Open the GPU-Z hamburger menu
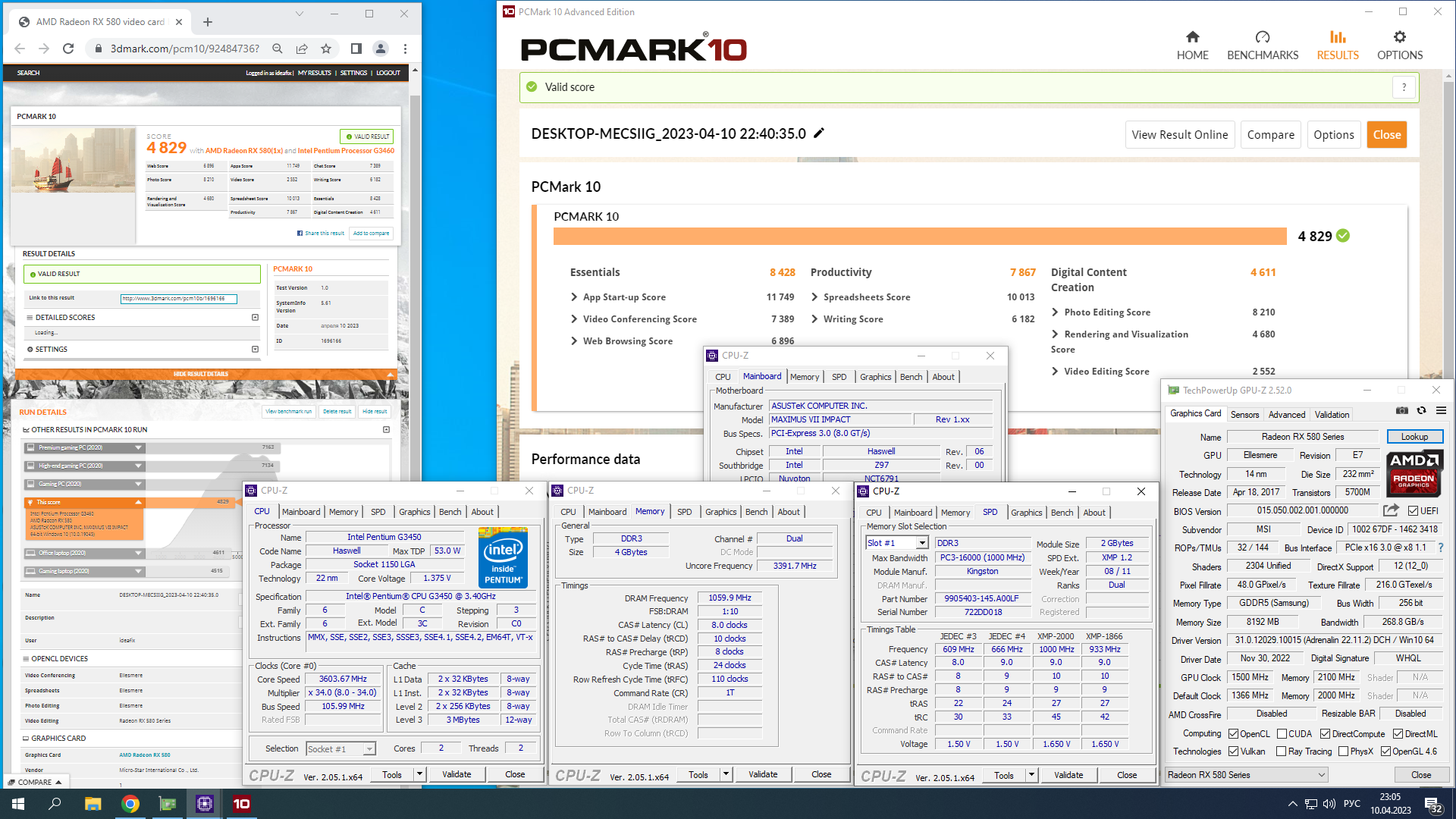1456x819 pixels. tap(1441, 410)
